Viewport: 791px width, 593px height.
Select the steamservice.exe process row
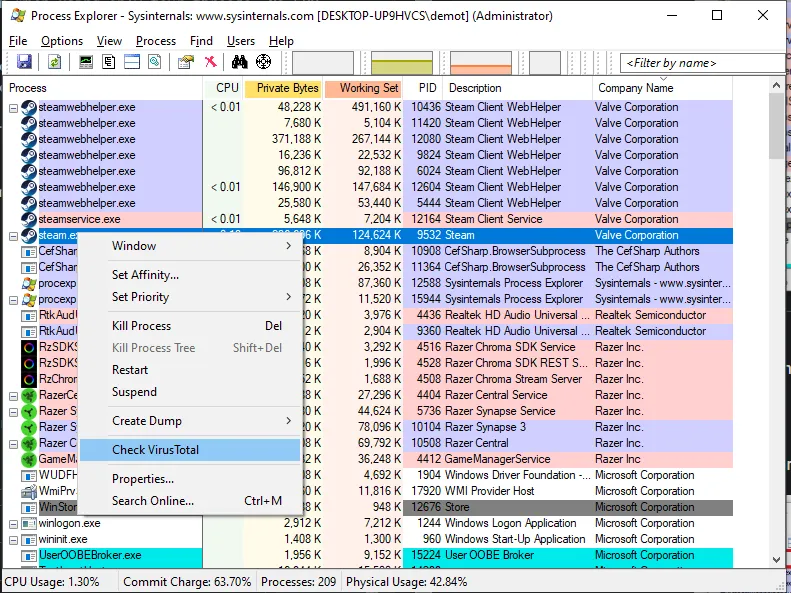click(x=368, y=219)
